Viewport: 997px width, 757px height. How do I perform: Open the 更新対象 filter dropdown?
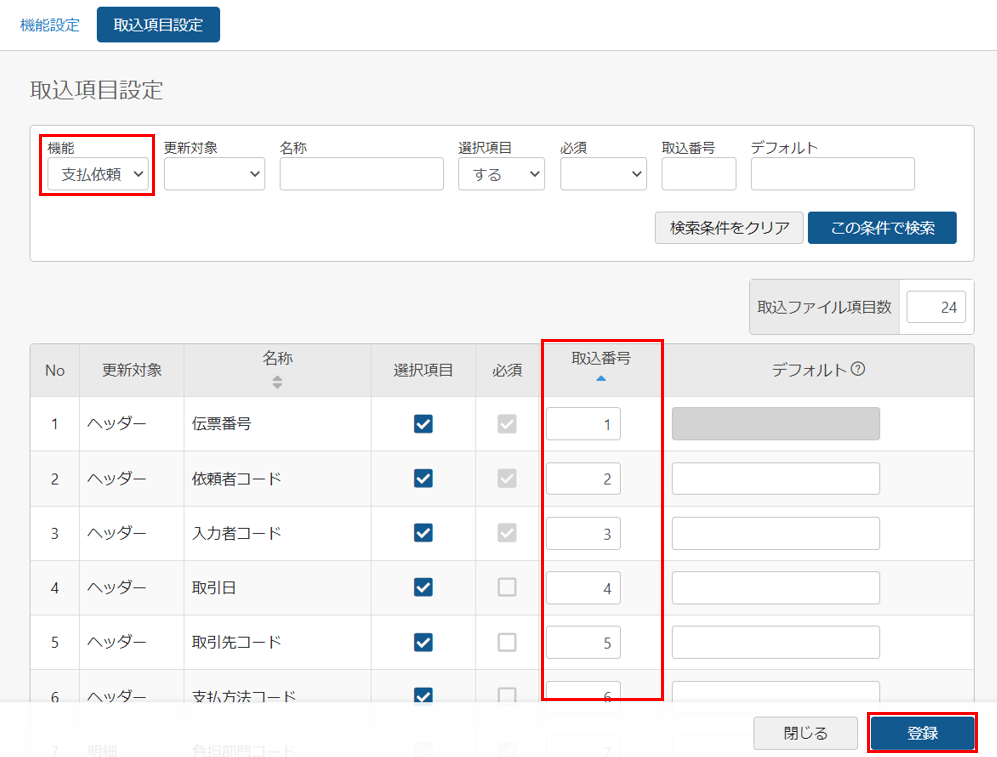pos(214,174)
